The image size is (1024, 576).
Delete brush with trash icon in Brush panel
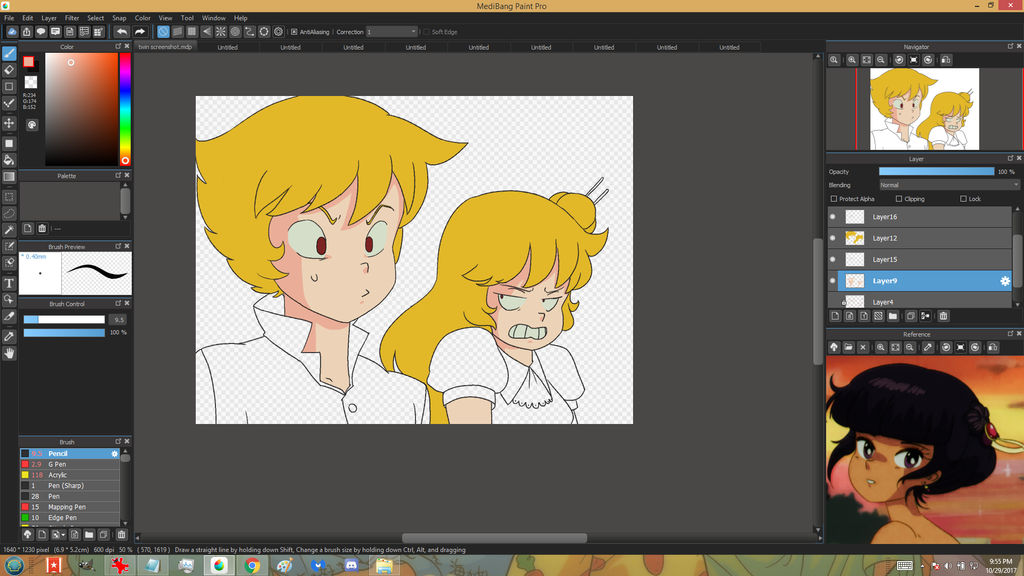tap(121, 535)
